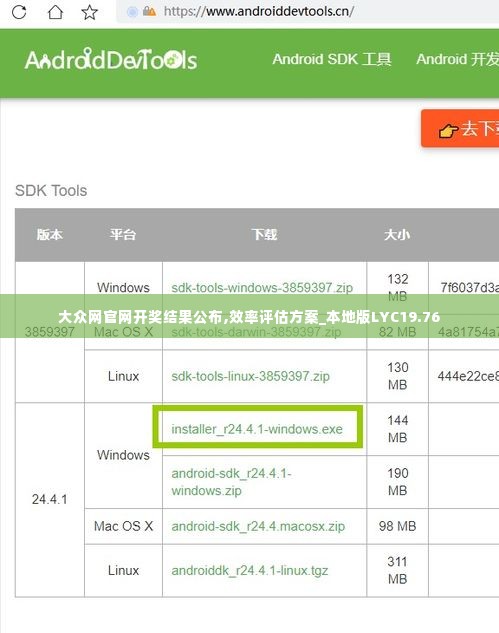
Task: Click the orange 去下载 button
Action: (x=460, y=128)
